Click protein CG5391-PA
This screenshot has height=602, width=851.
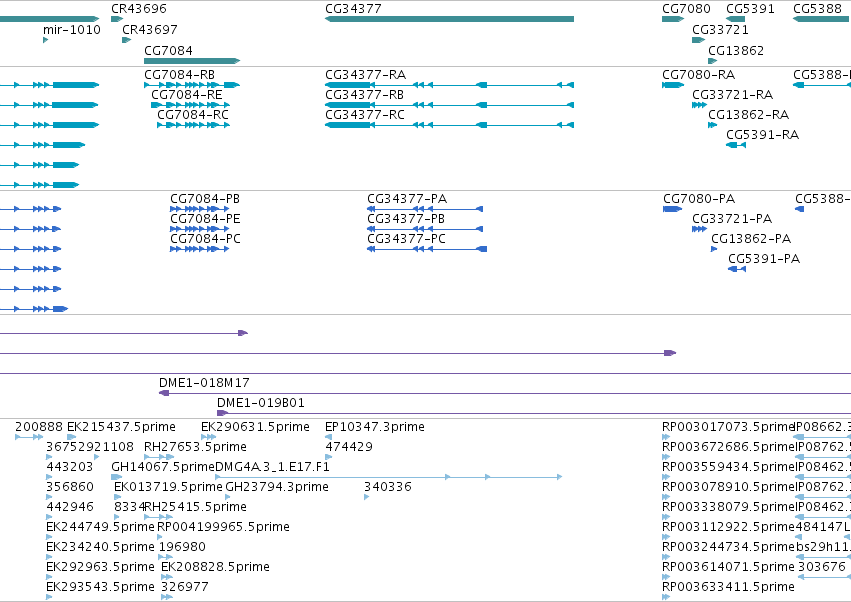[737, 269]
